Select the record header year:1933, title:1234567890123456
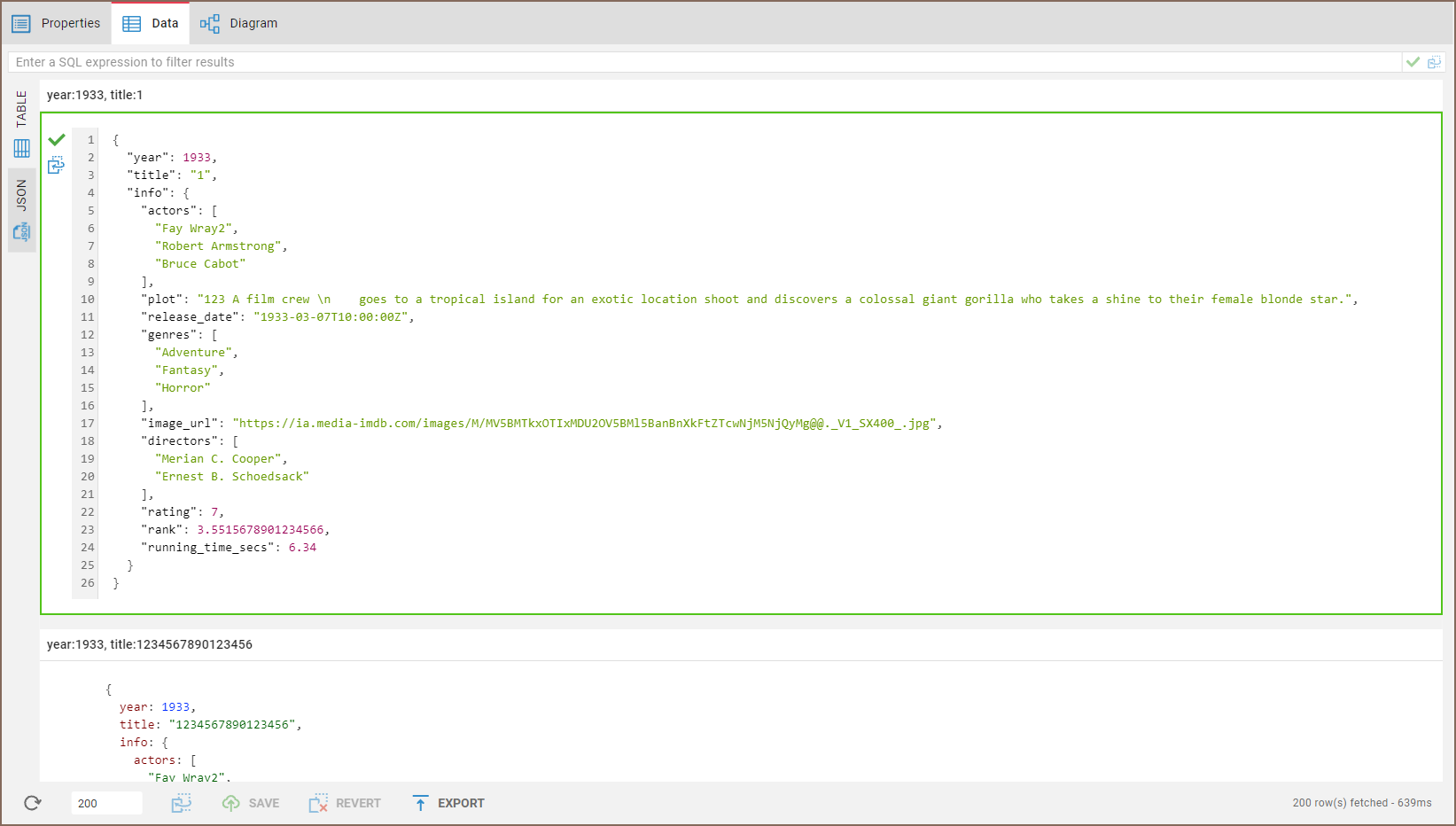1456x826 pixels. pos(149,644)
